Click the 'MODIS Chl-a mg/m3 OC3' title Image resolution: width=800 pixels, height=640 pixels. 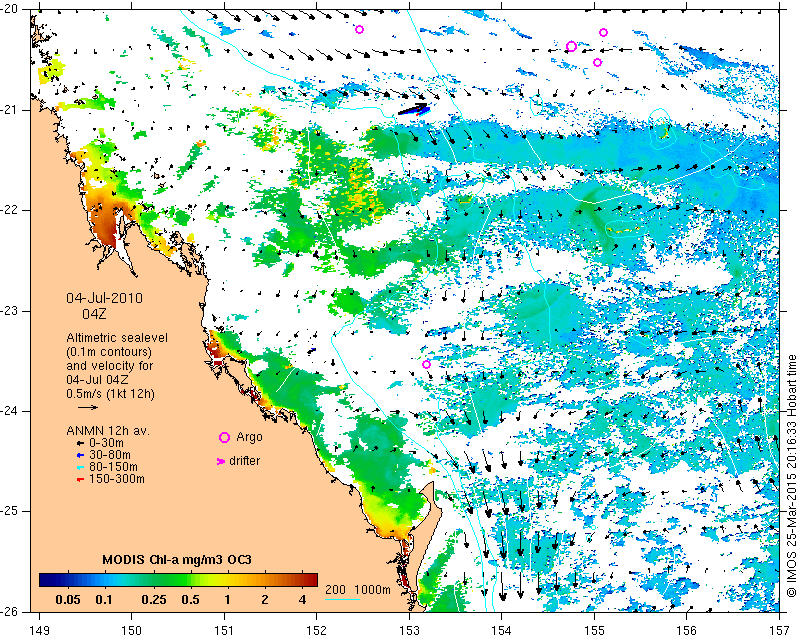point(177,560)
